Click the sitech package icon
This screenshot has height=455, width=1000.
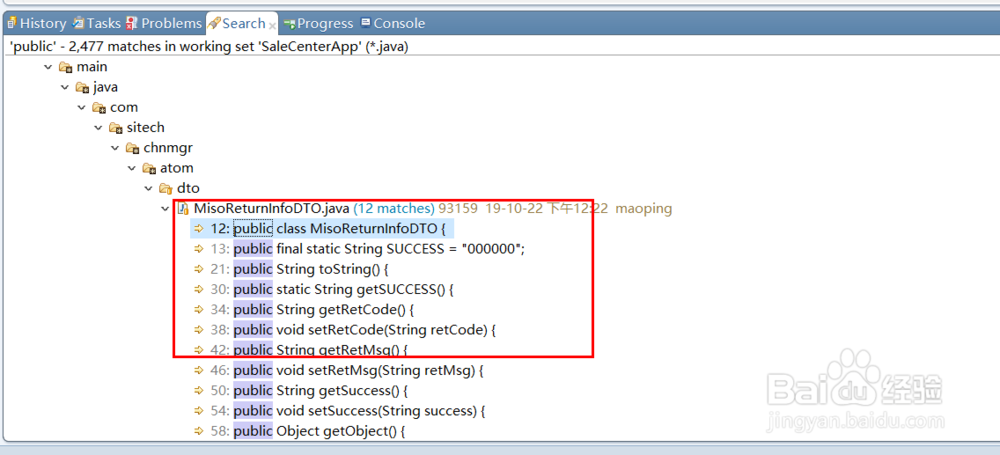click(x=115, y=128)
